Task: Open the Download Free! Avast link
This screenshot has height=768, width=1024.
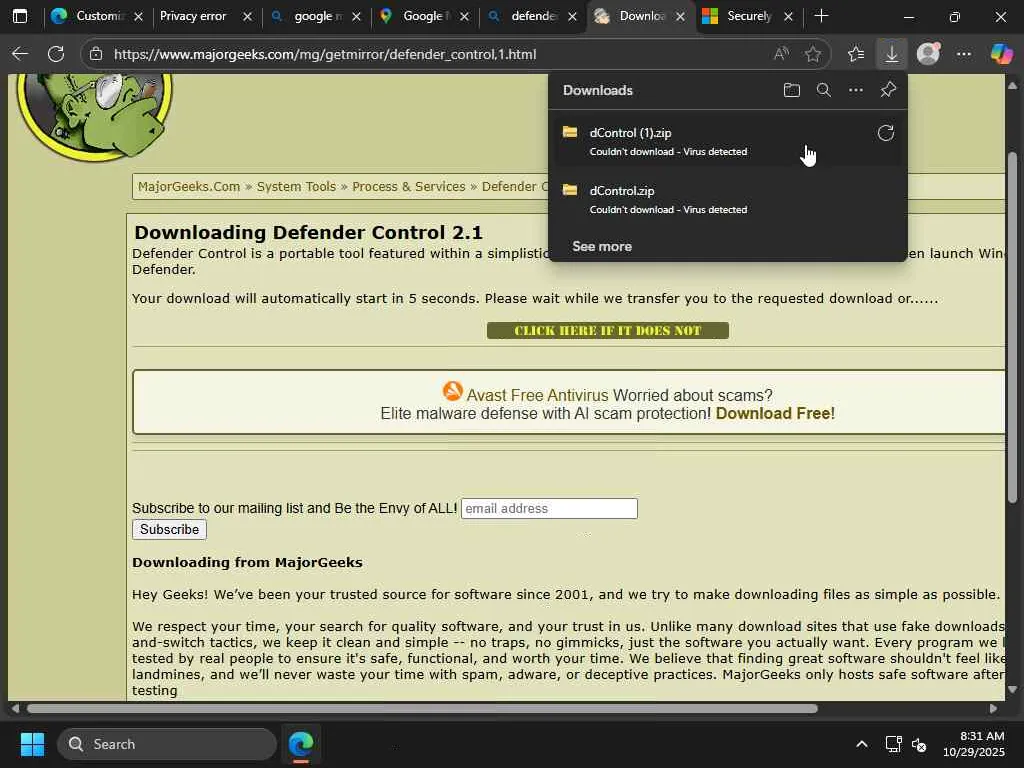Action: [775, 413]
